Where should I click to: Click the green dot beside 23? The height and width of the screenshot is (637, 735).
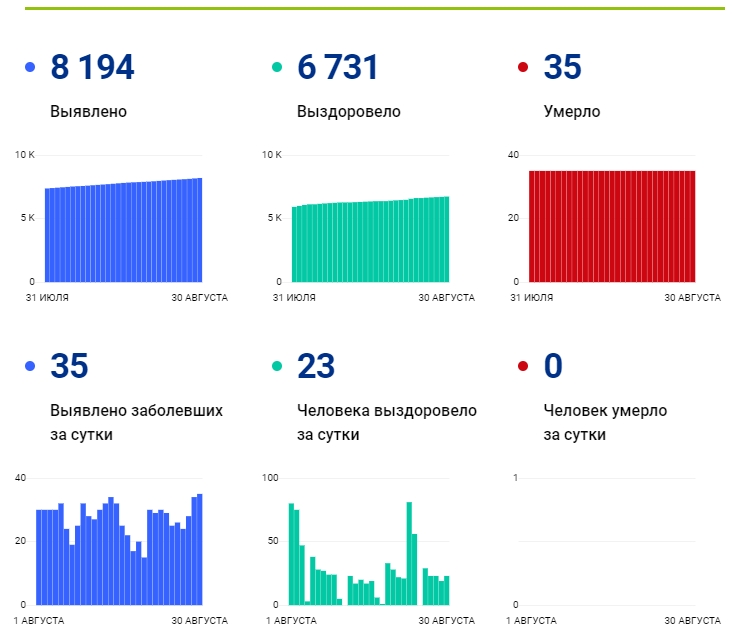277,366
